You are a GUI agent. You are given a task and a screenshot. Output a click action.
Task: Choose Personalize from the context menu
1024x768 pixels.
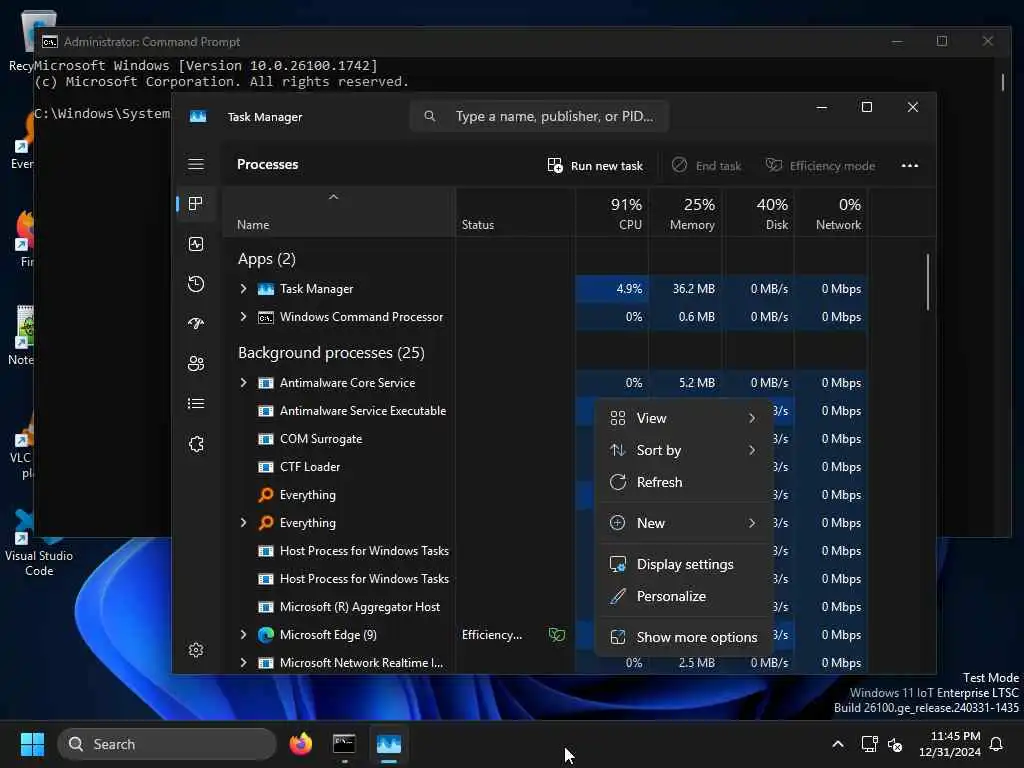tap(683, 596)
